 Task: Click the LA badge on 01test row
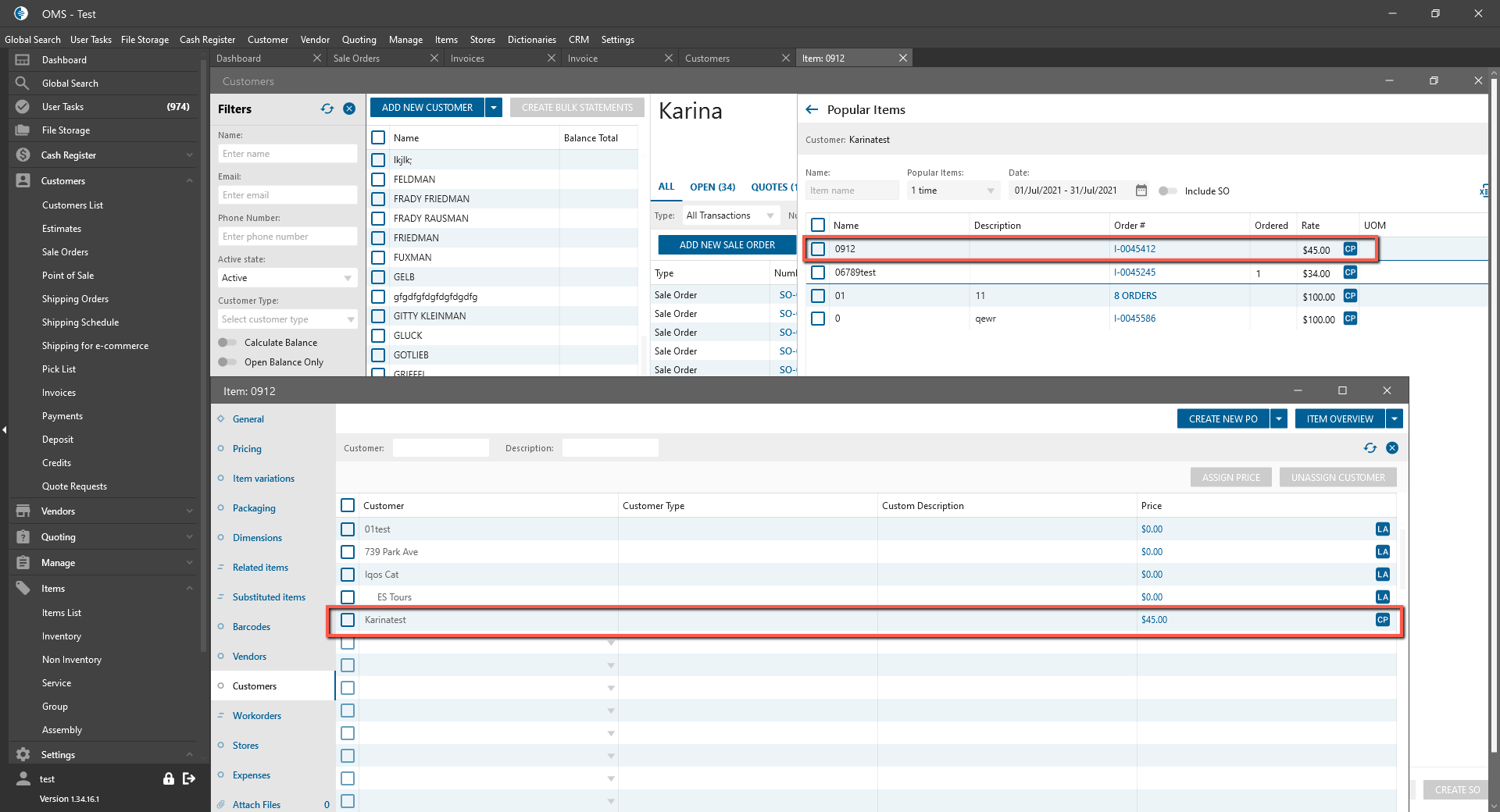point(1382,529)
